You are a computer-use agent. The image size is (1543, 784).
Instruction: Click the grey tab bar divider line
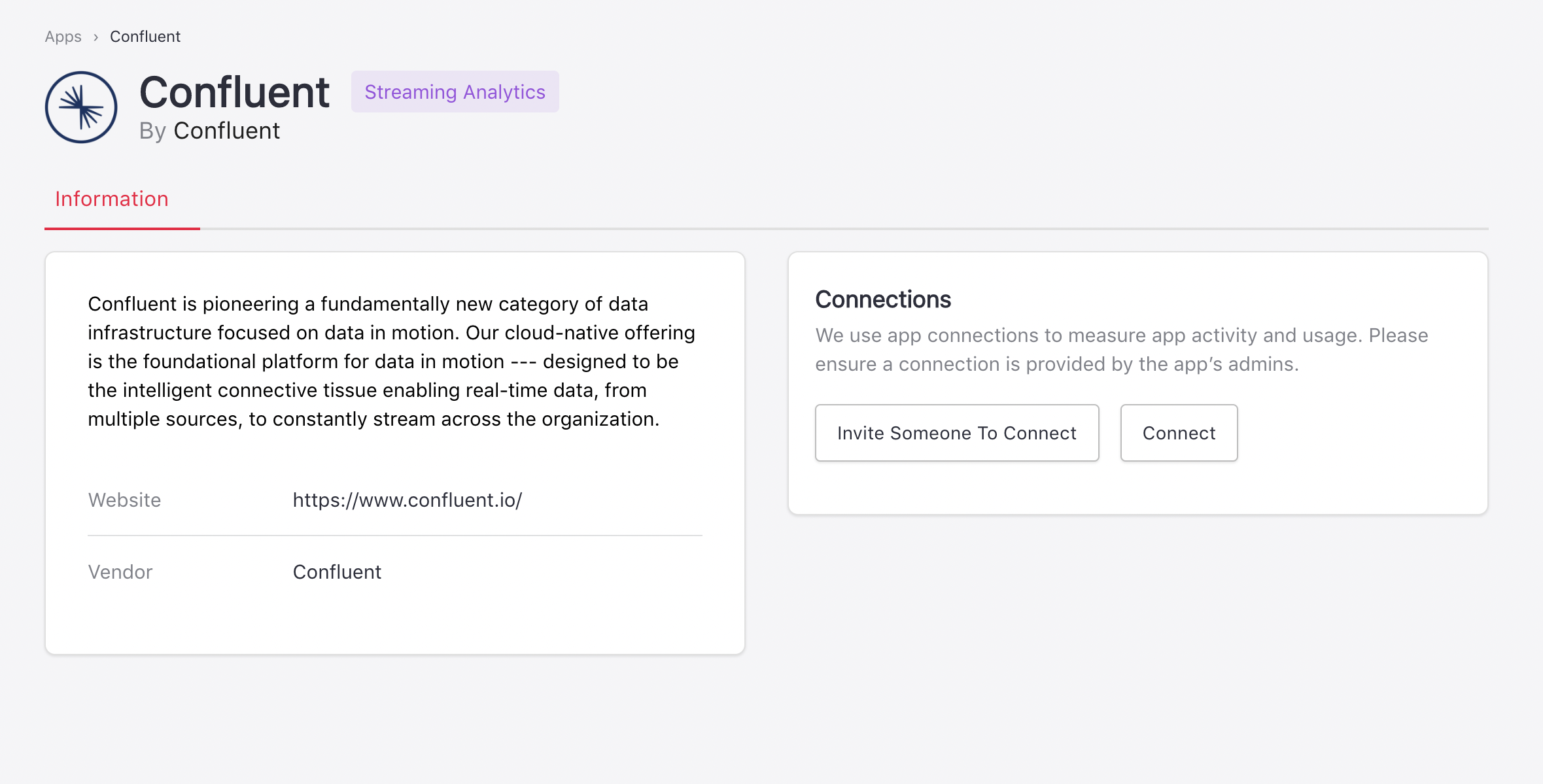[x=844, y=229]
